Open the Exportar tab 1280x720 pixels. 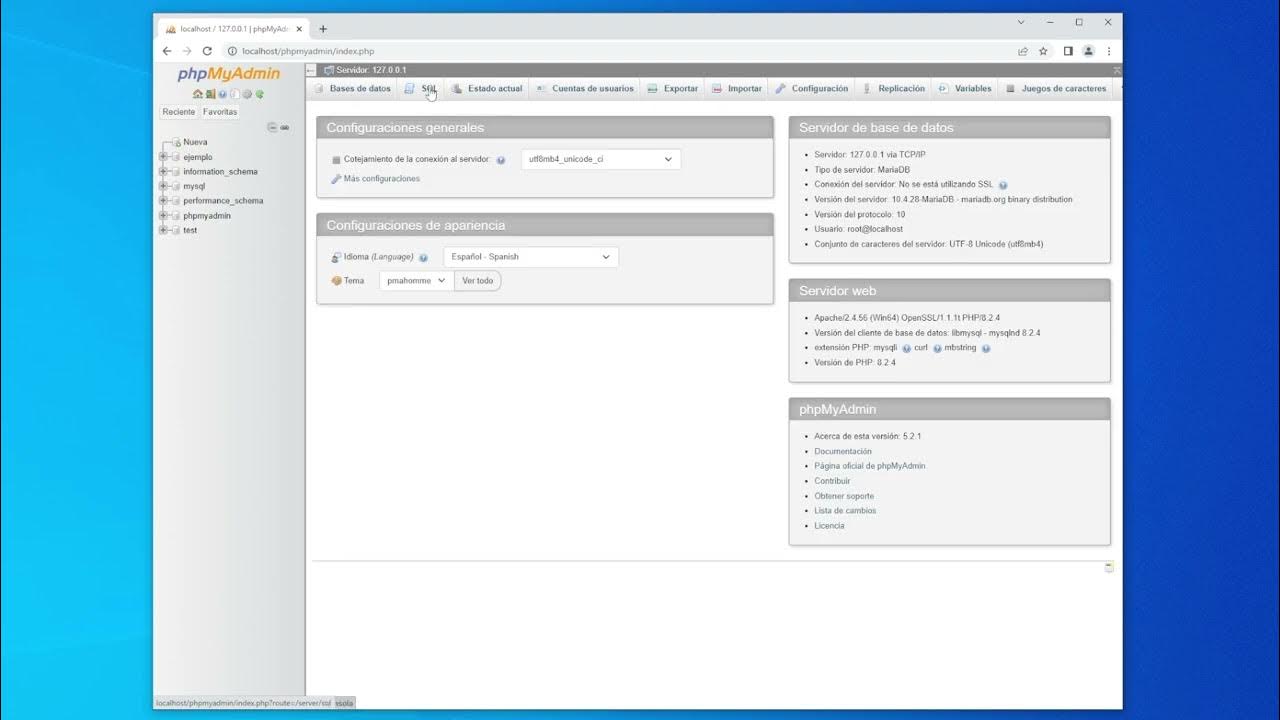[x=673, y=89]
